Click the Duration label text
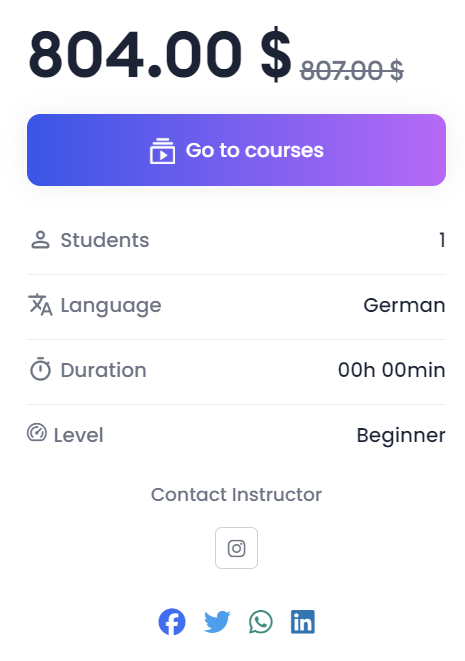This screenshot has width=465, height=661. (x=103, y=370)
